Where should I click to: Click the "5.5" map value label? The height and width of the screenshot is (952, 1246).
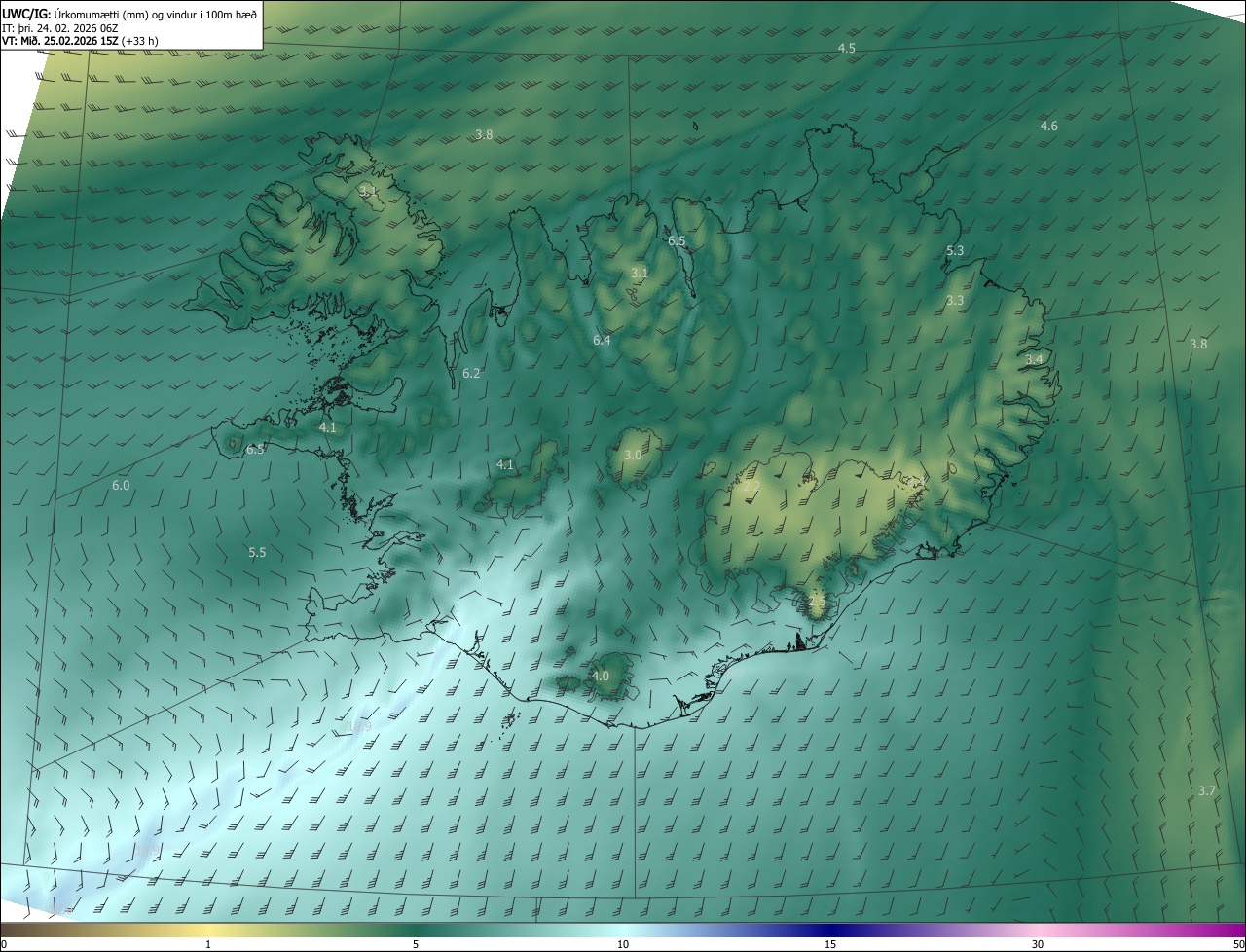(257, 552)
